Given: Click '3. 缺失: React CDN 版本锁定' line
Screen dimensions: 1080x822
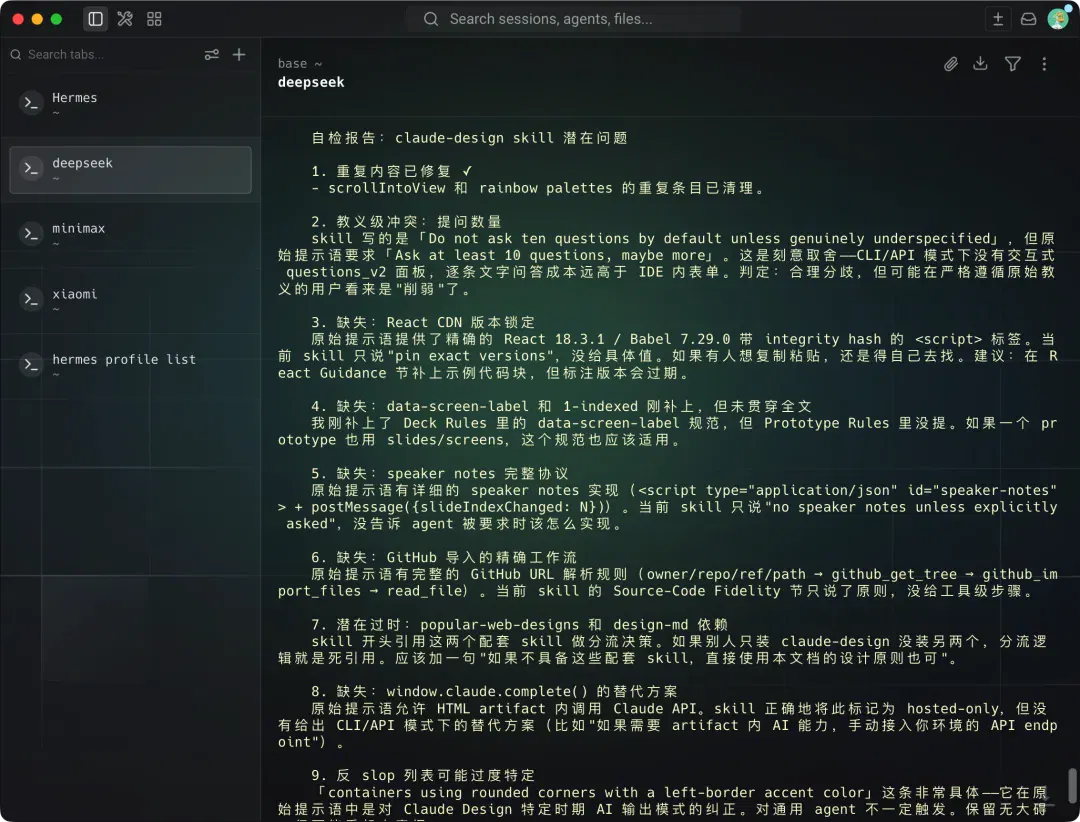Looking at the screenshot, I should (423, 322).
